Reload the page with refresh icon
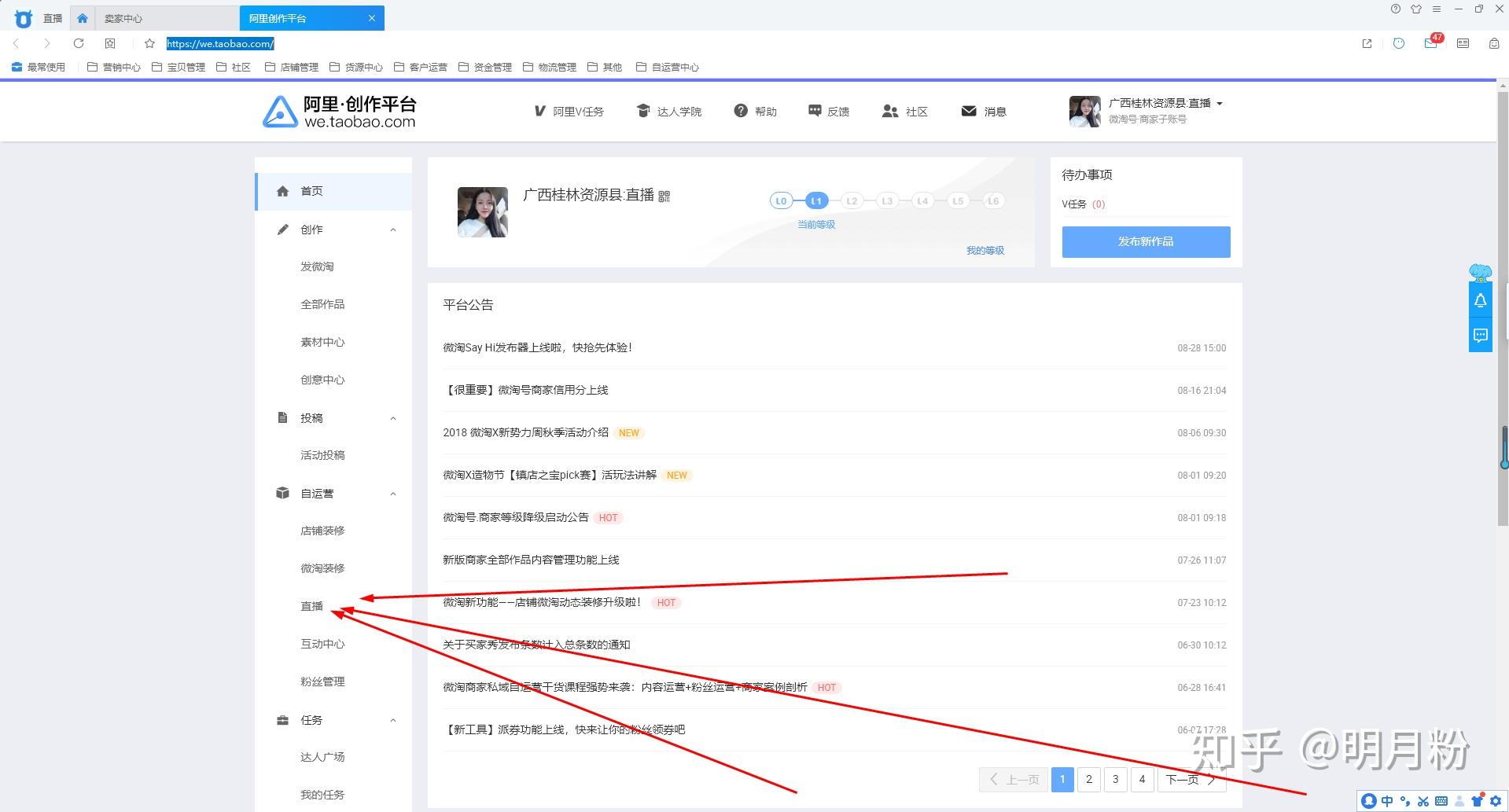Image resolution: width=1509 pixels, height=812 pixels. [79, 43]
